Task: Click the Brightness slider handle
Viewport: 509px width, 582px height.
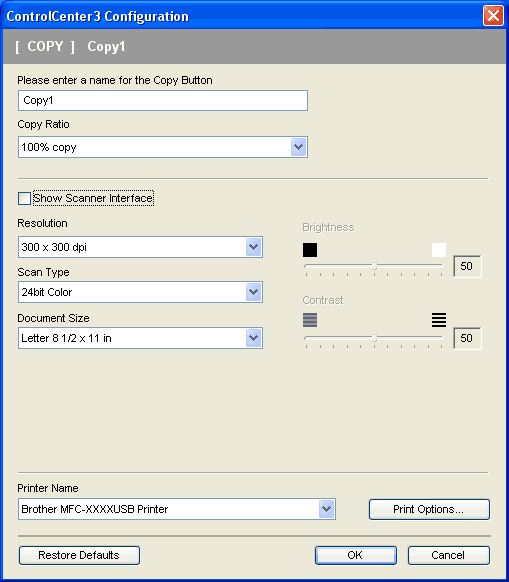Action: (x=374, y=266)
